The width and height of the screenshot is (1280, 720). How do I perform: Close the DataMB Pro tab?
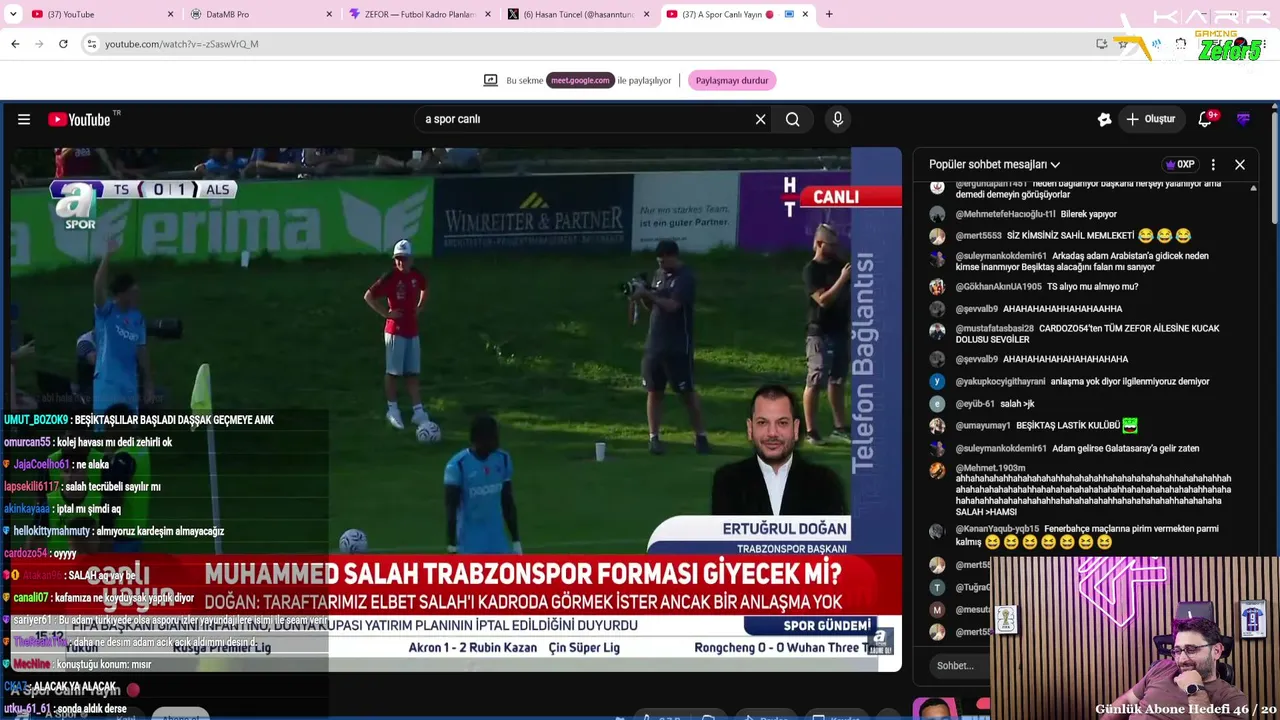(329, 14)
